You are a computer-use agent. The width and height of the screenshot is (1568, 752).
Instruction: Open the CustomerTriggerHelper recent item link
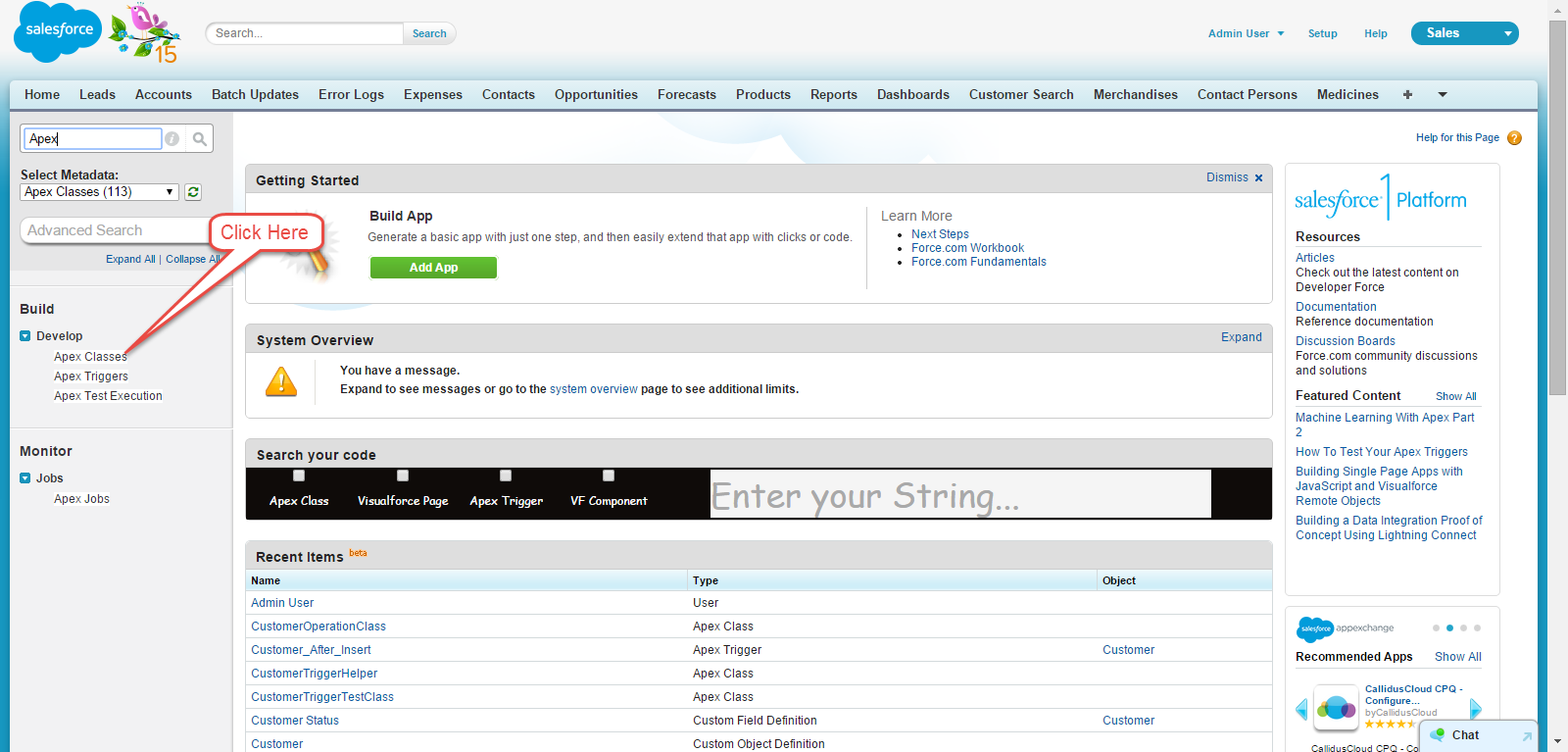pyautogui.click(x=314, y=674)
